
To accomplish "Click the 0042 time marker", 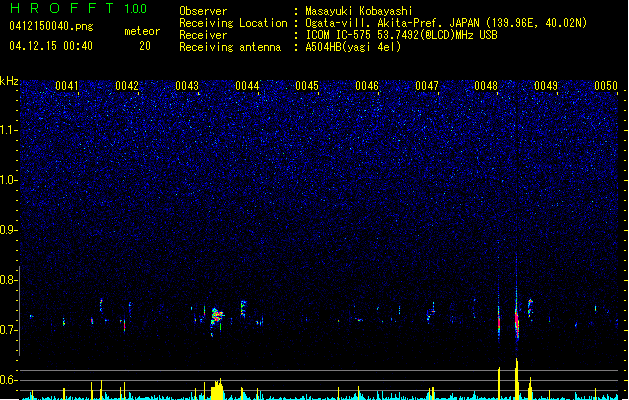I will point(127,86).
